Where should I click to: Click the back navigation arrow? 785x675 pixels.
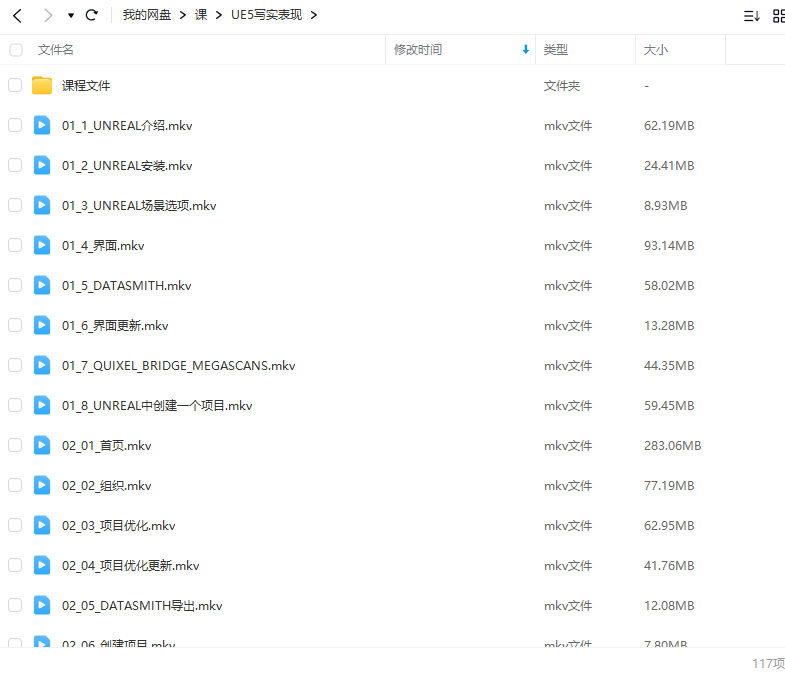tap(17, 15)
